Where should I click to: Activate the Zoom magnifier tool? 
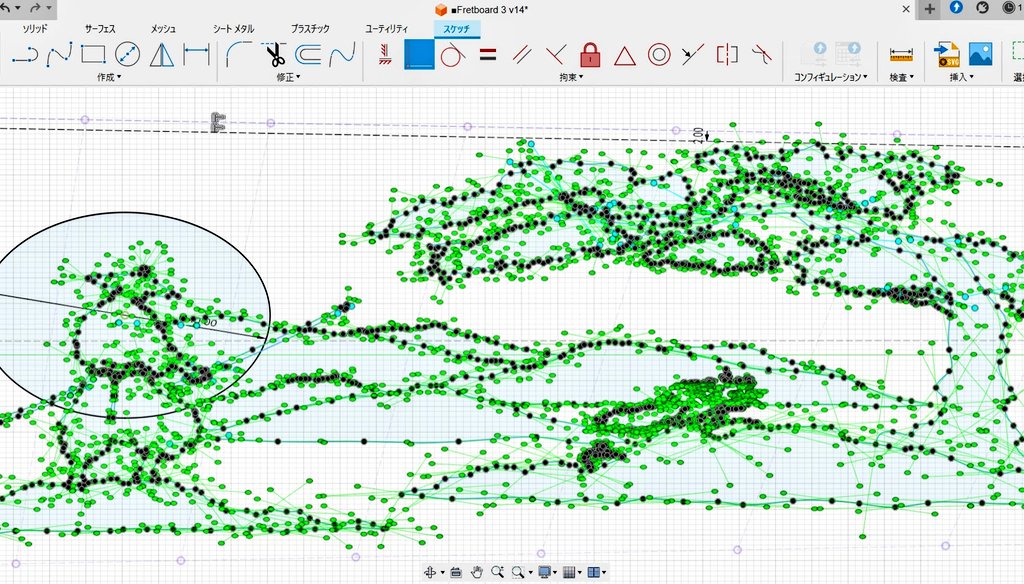(497, 572)
